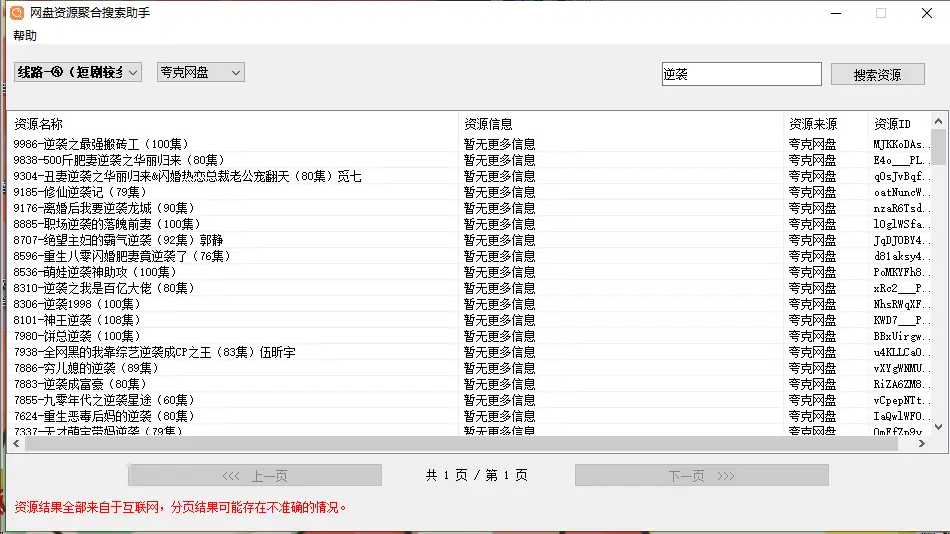
Task: Click the 资源ID column header
Action: [x=892, y=124]
